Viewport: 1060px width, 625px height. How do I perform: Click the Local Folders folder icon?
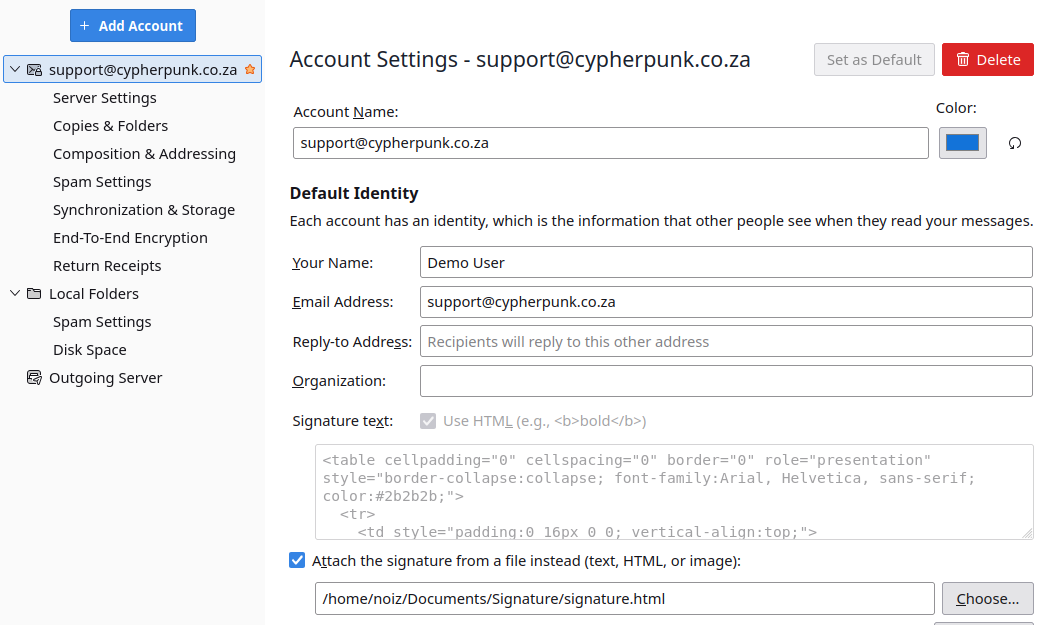pyautogui.click(x=34, y=293)
